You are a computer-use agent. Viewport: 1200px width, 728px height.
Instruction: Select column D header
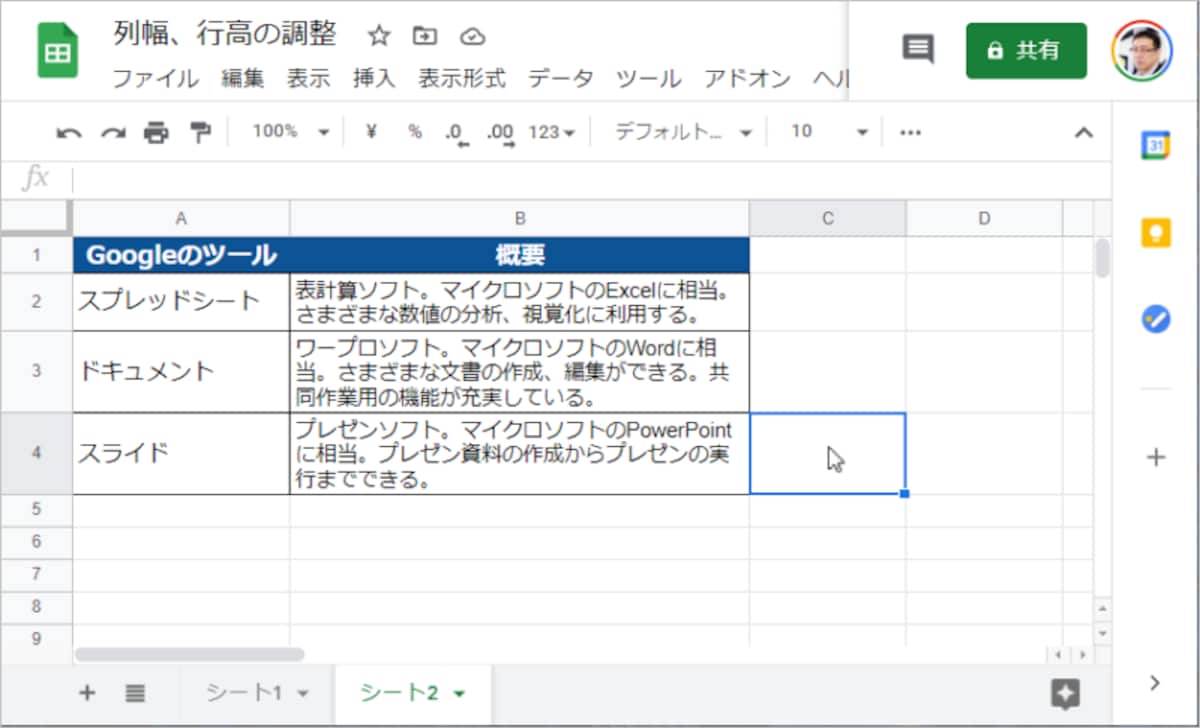984,218
